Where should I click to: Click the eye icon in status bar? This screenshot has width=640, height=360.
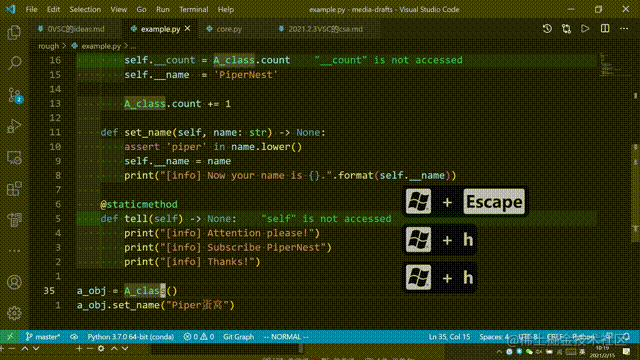74,337
